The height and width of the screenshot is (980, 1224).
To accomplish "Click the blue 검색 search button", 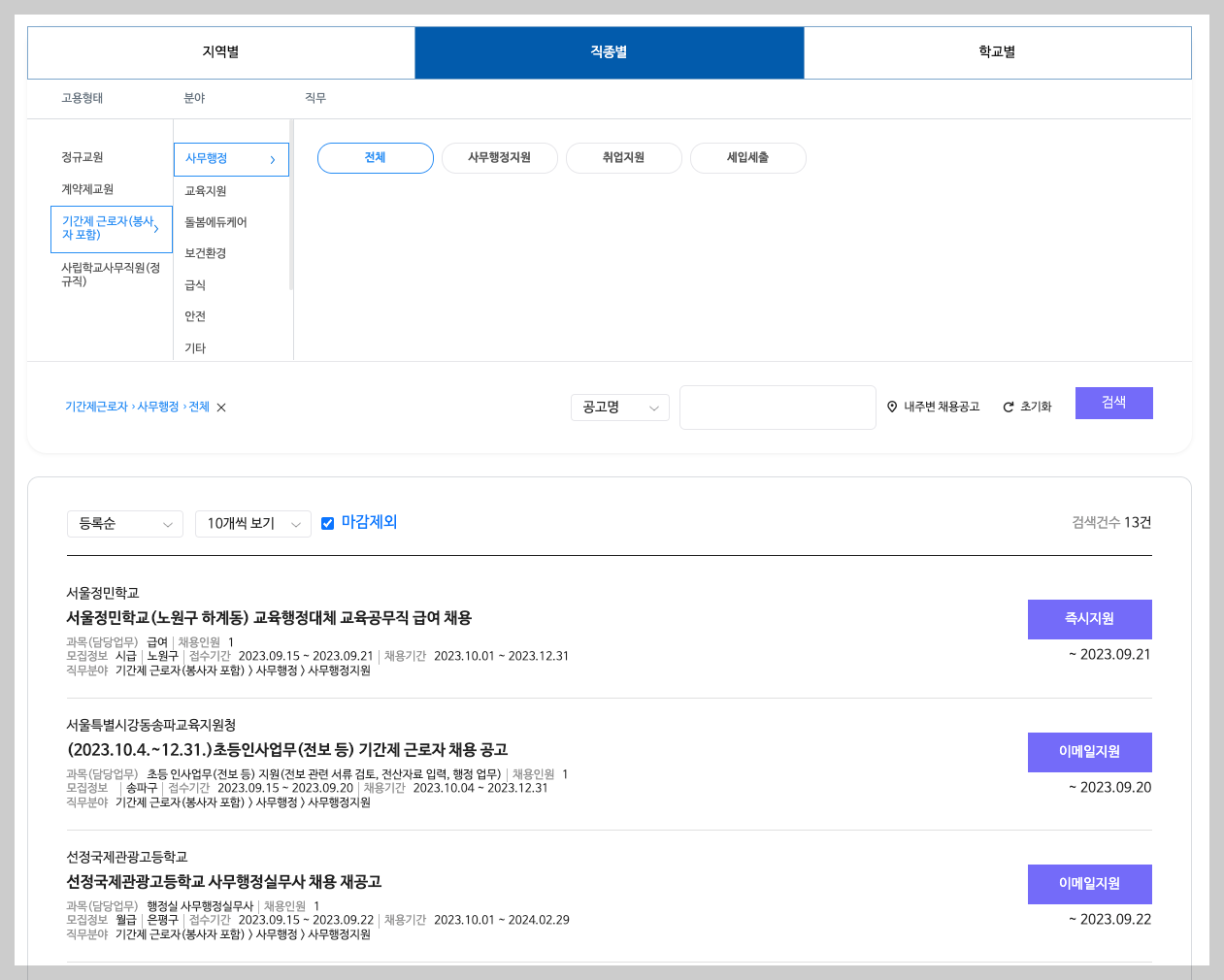I will (x=1113, y=403).
